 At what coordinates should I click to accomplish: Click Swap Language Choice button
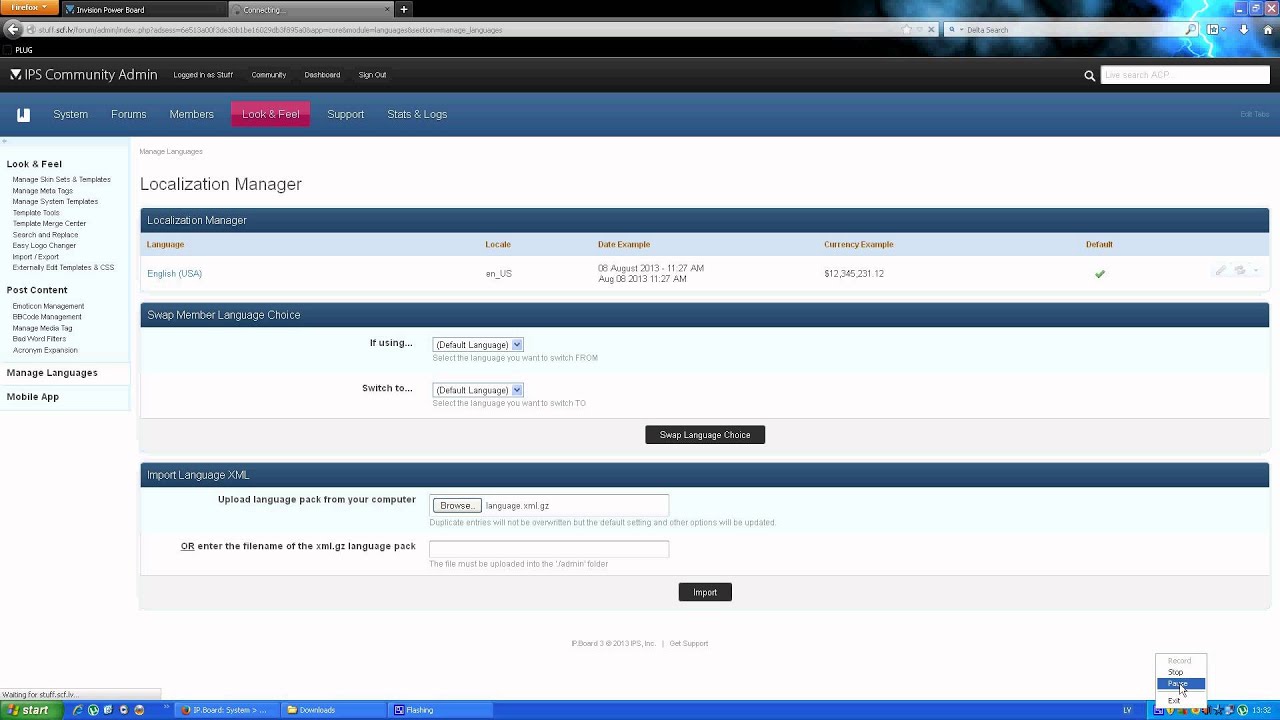tap(705, 435)
